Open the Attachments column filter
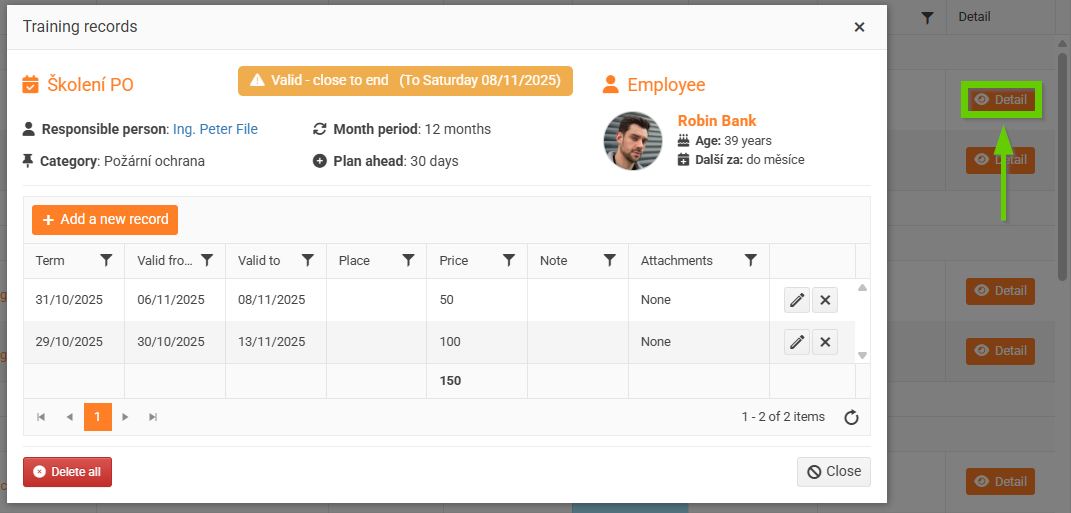The image size is (1071, 513). (751, 260)
